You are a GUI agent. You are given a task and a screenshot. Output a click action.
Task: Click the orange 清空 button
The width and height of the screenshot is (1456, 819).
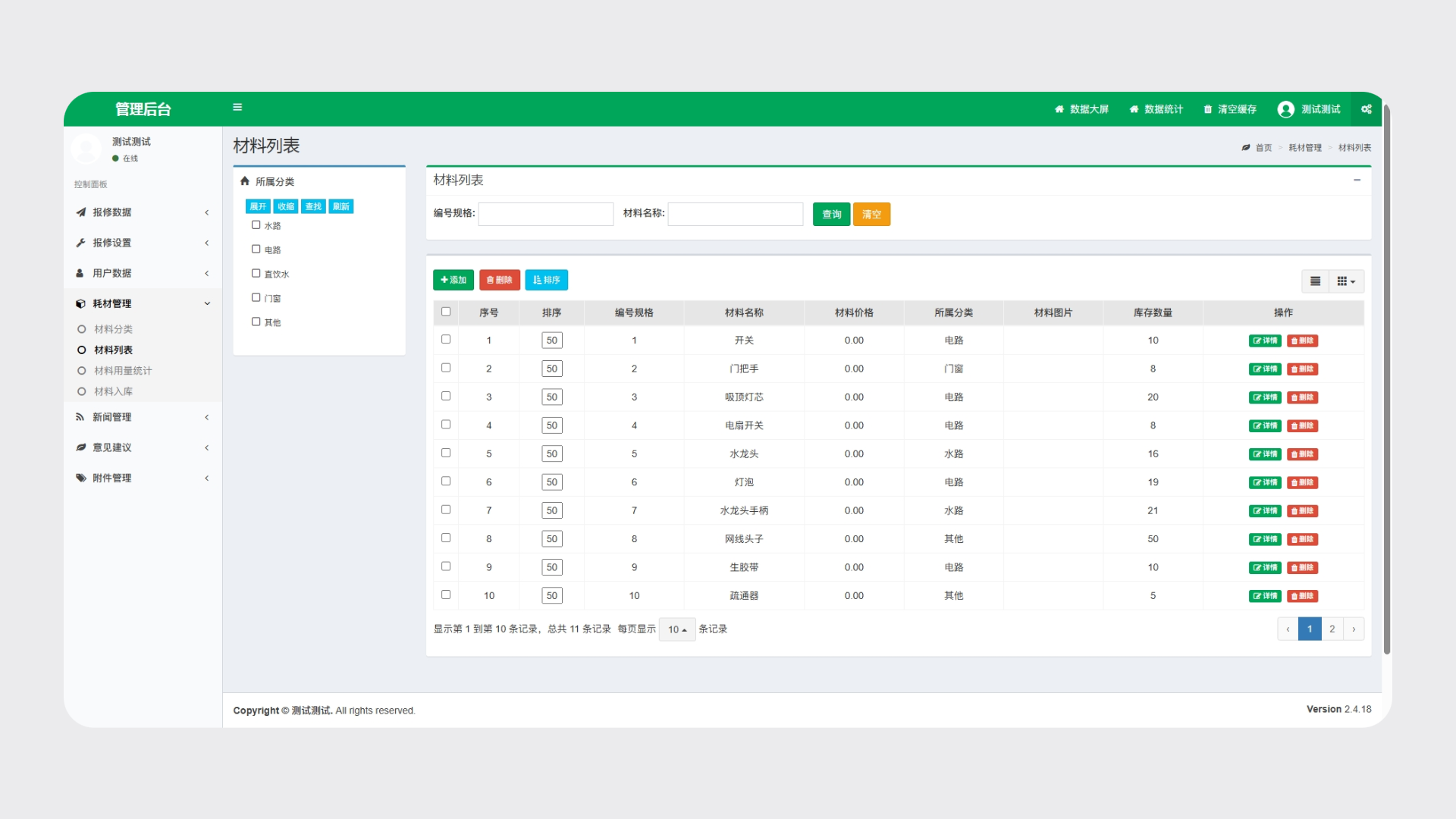click(x=871, y=215)
